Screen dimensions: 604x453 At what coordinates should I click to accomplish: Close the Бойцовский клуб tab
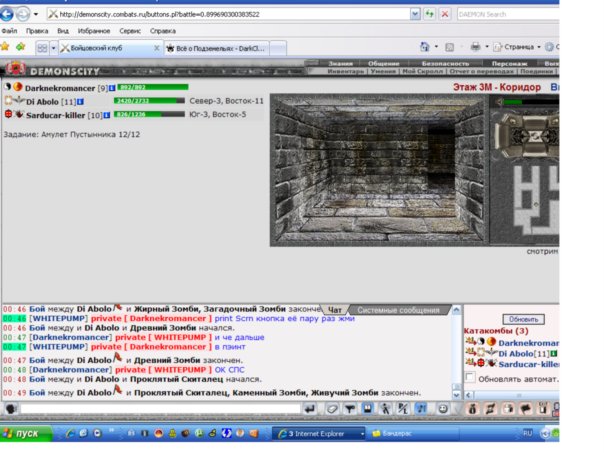coord(156,48)
